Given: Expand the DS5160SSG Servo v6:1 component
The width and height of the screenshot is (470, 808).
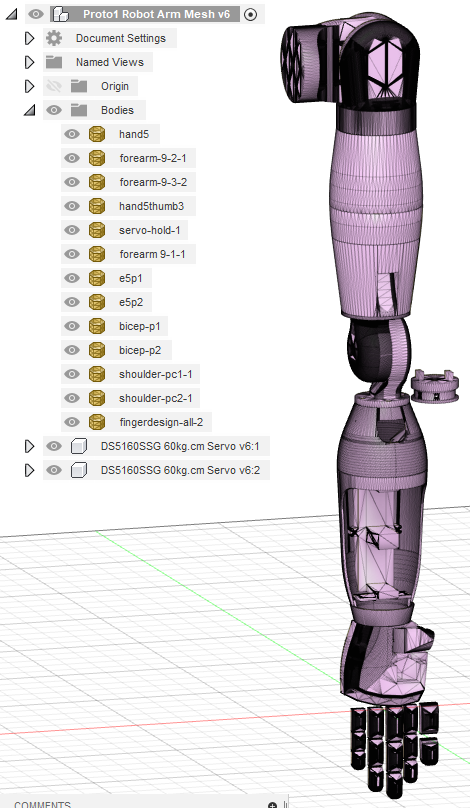Looking at the screenshot, I should [29, 446].
